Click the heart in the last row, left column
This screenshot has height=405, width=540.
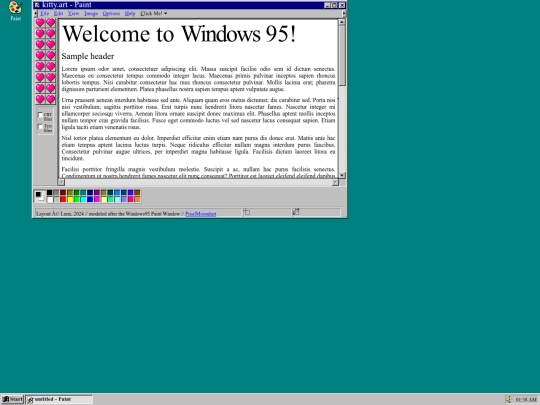[40, 100]
